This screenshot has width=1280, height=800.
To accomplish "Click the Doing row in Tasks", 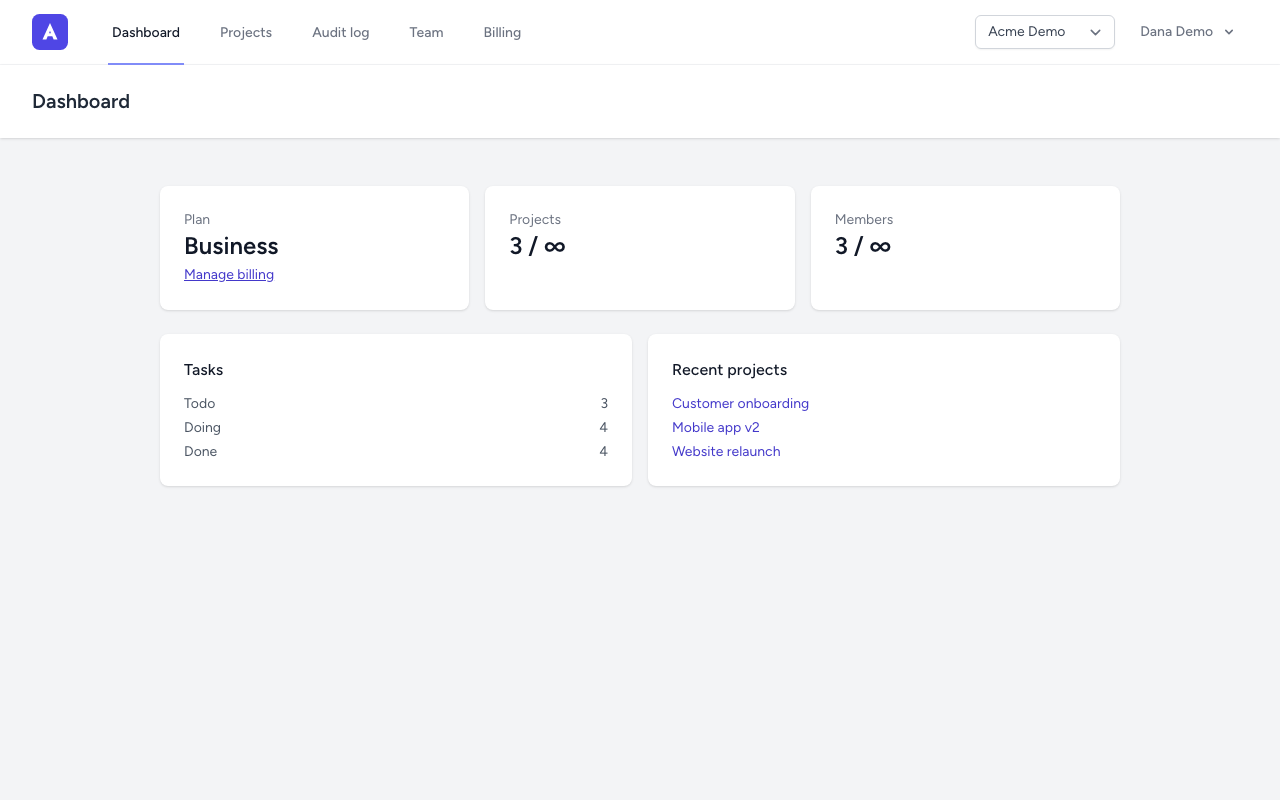I will [x=396, y=427].
